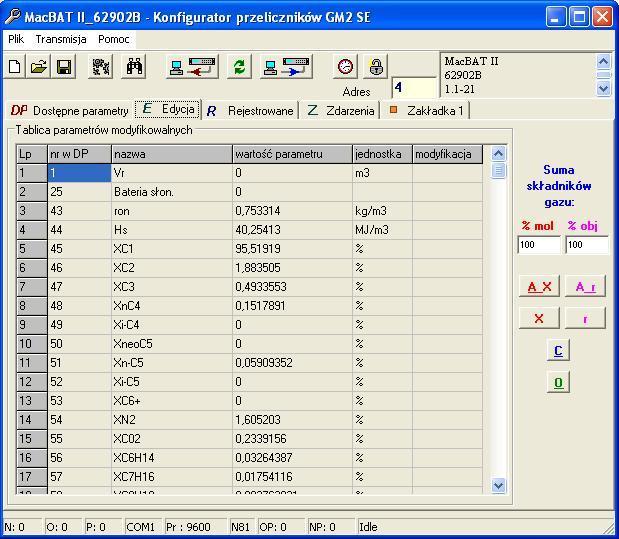Click the % obj sum field
The height and width of the screenshot is (539, 619).
587,245
